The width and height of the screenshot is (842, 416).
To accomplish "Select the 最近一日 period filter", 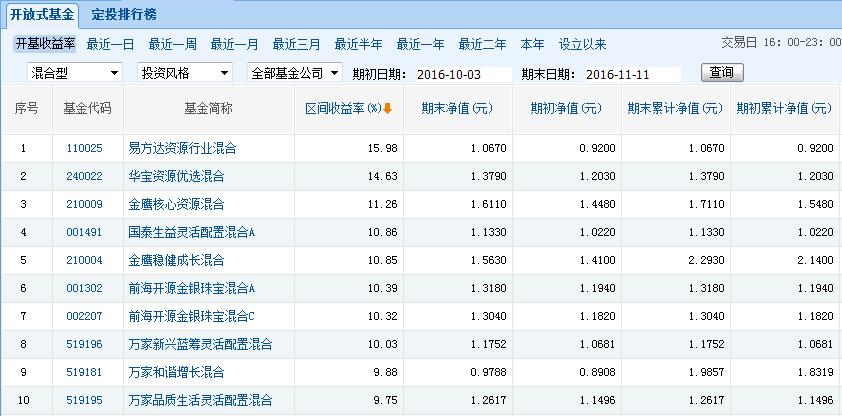I will coord(110,45).
